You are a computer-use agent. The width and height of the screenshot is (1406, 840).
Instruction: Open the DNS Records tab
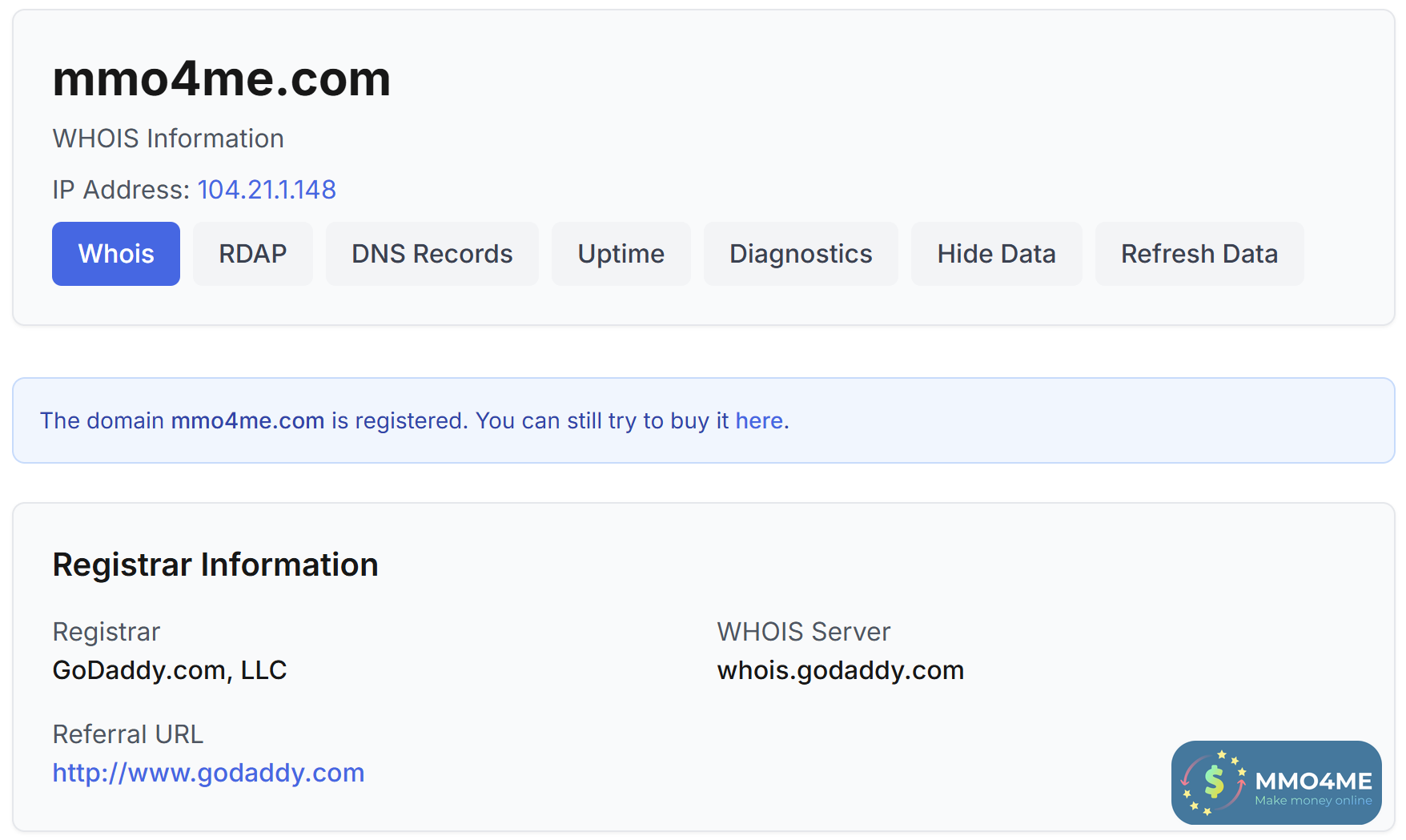[x=432, y=254]
